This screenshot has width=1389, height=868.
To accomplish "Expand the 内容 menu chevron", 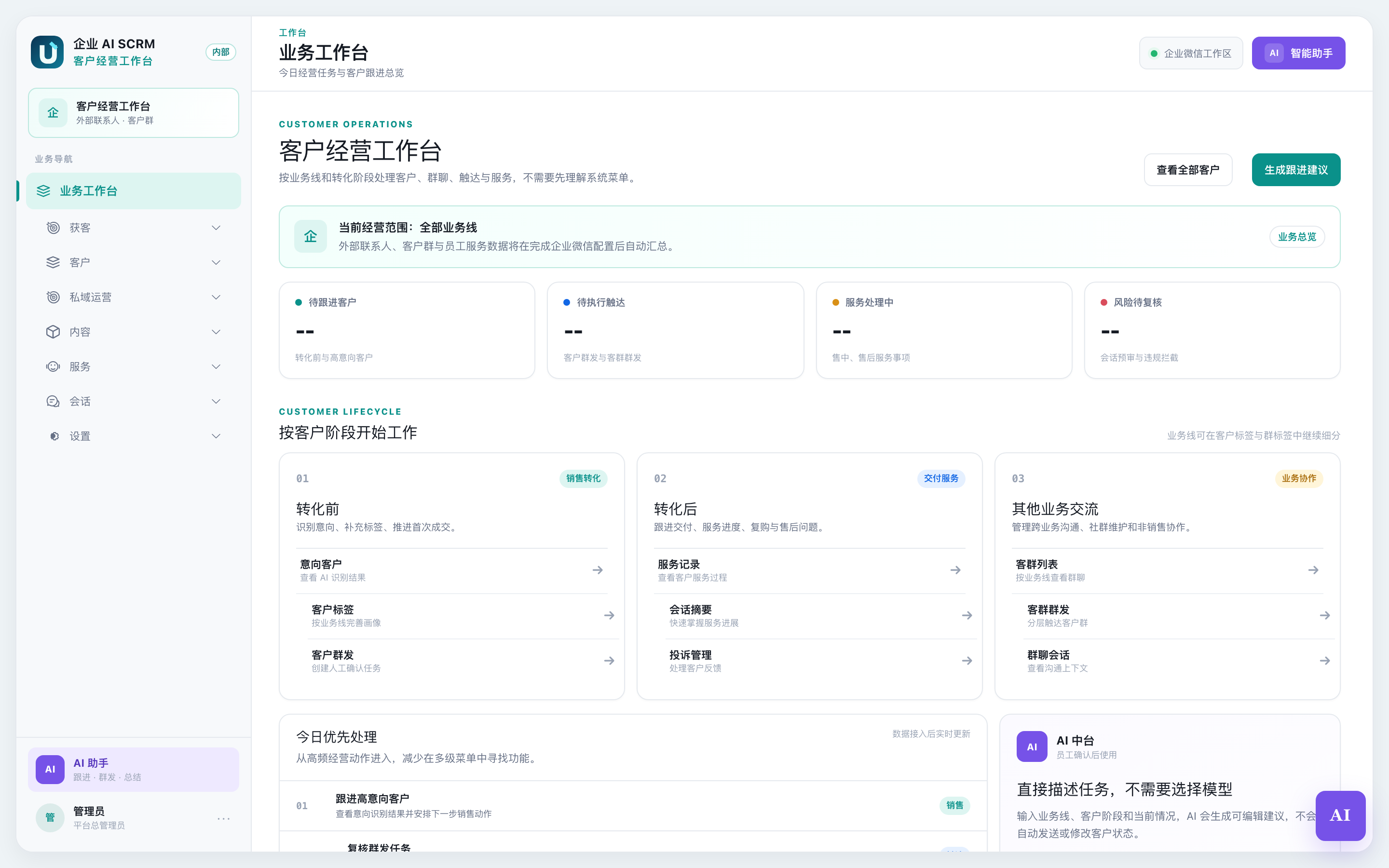I will click(216, 332).
